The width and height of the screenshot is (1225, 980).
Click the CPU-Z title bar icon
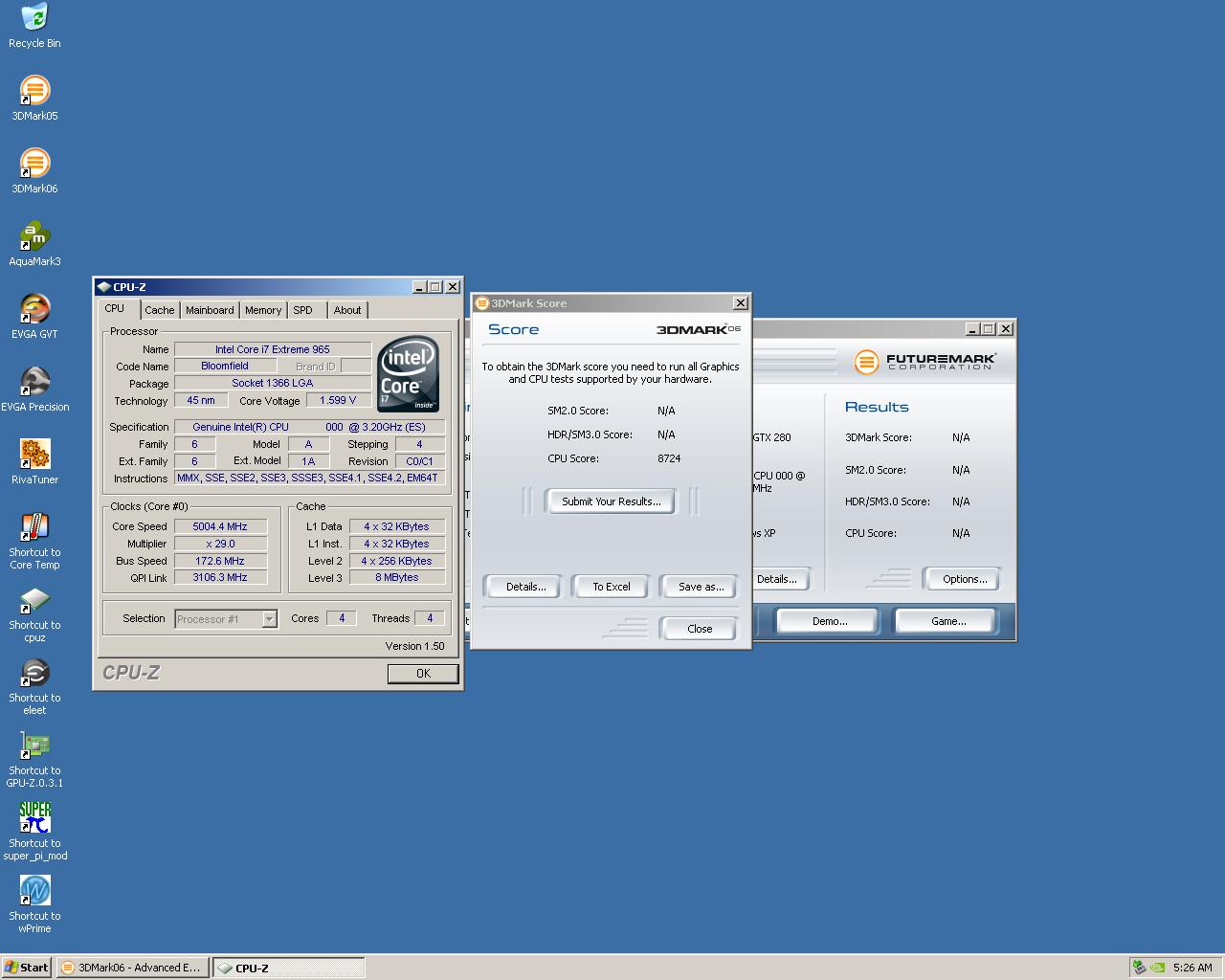coord(103,287)
